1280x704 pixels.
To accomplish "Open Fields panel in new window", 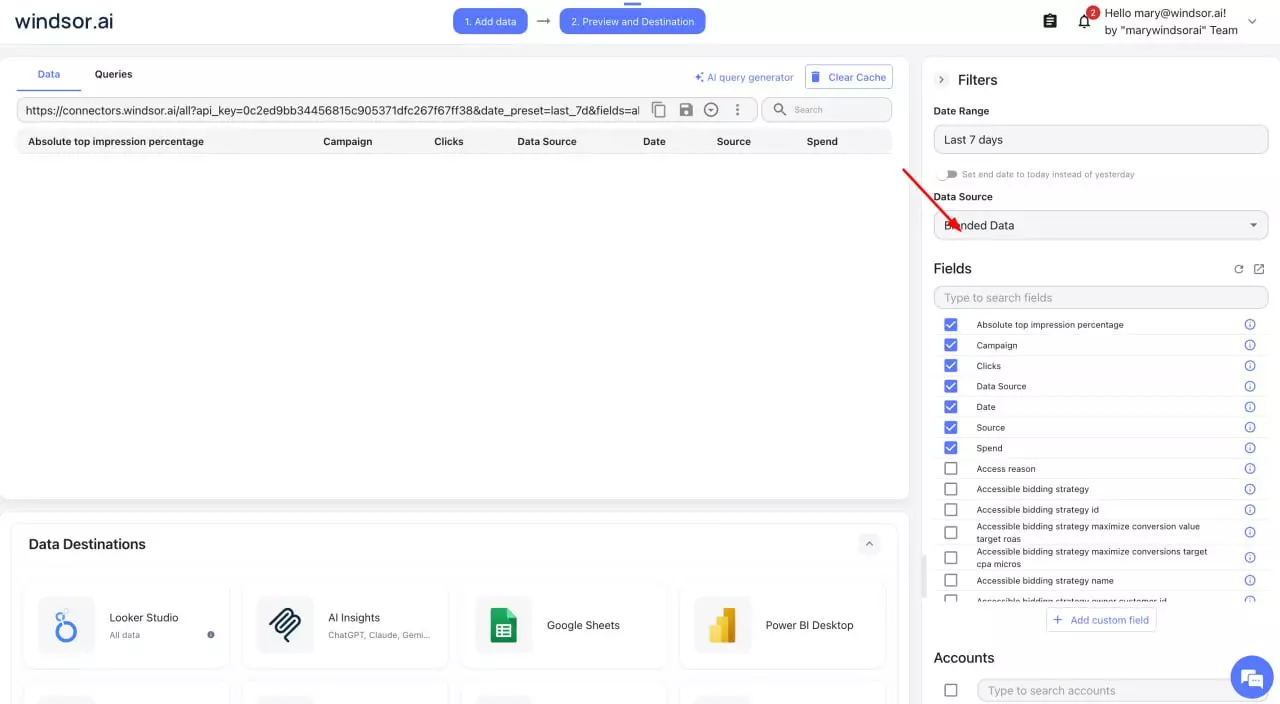I will point(1259,268).
